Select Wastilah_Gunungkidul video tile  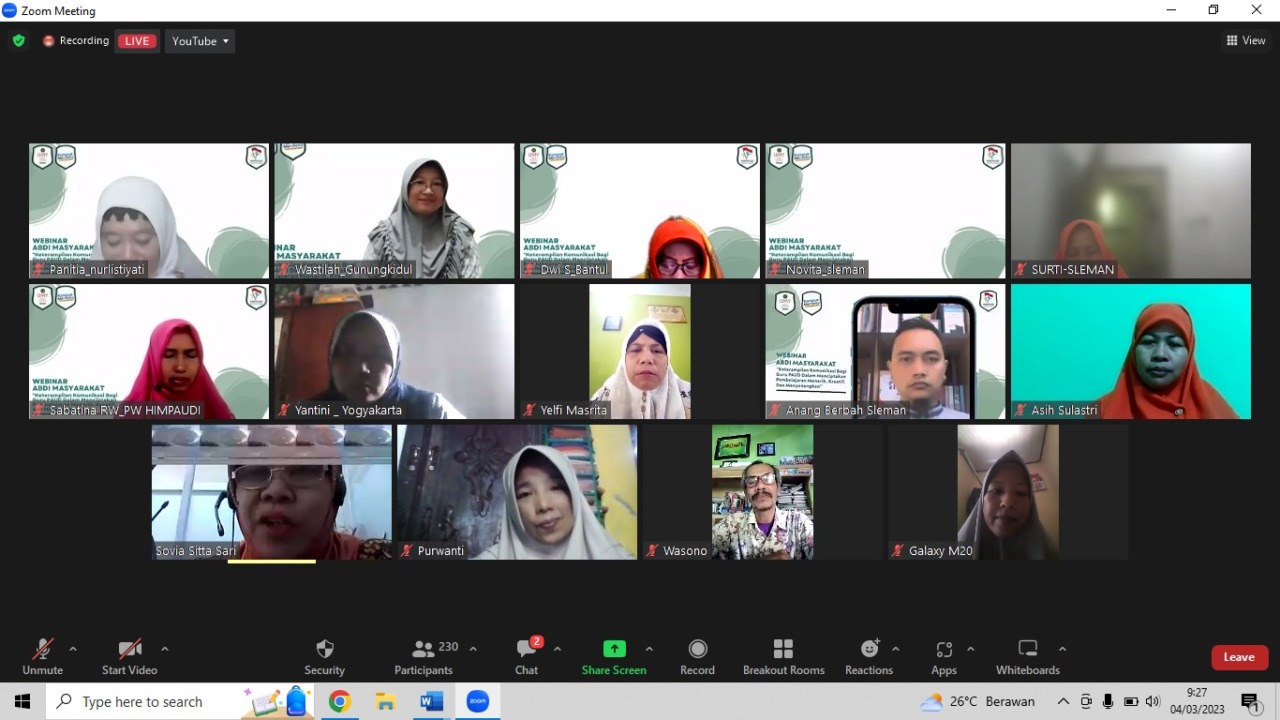click(394, 211)
